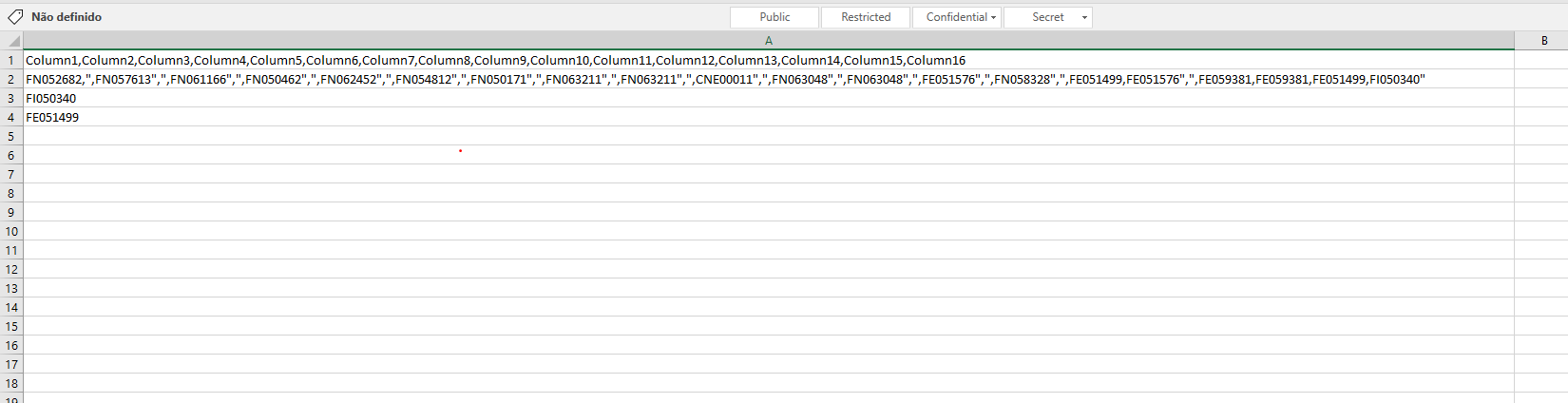Select row 1 header
The height and width of the screenshot is (403, 1568).
click(11, 60)
